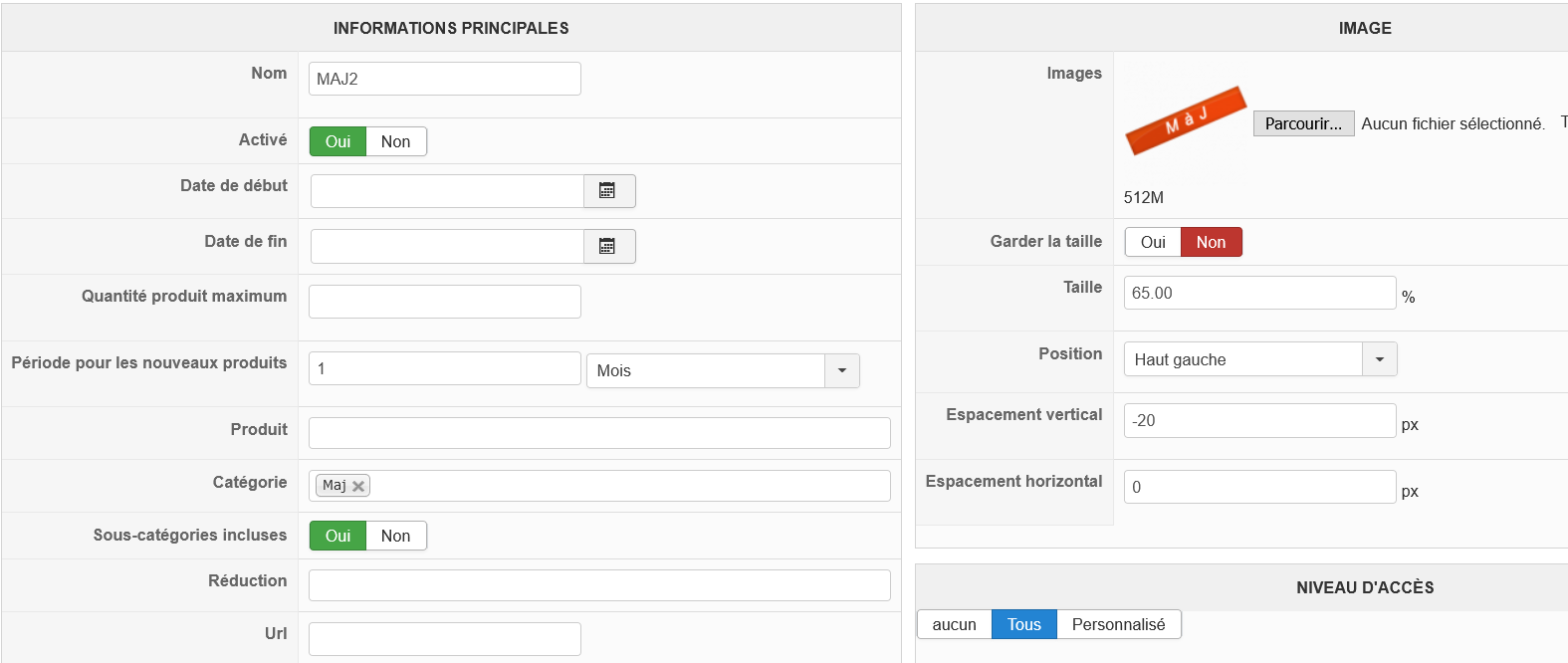
Task: Set Activé to Oui
Action: (337, 141)
